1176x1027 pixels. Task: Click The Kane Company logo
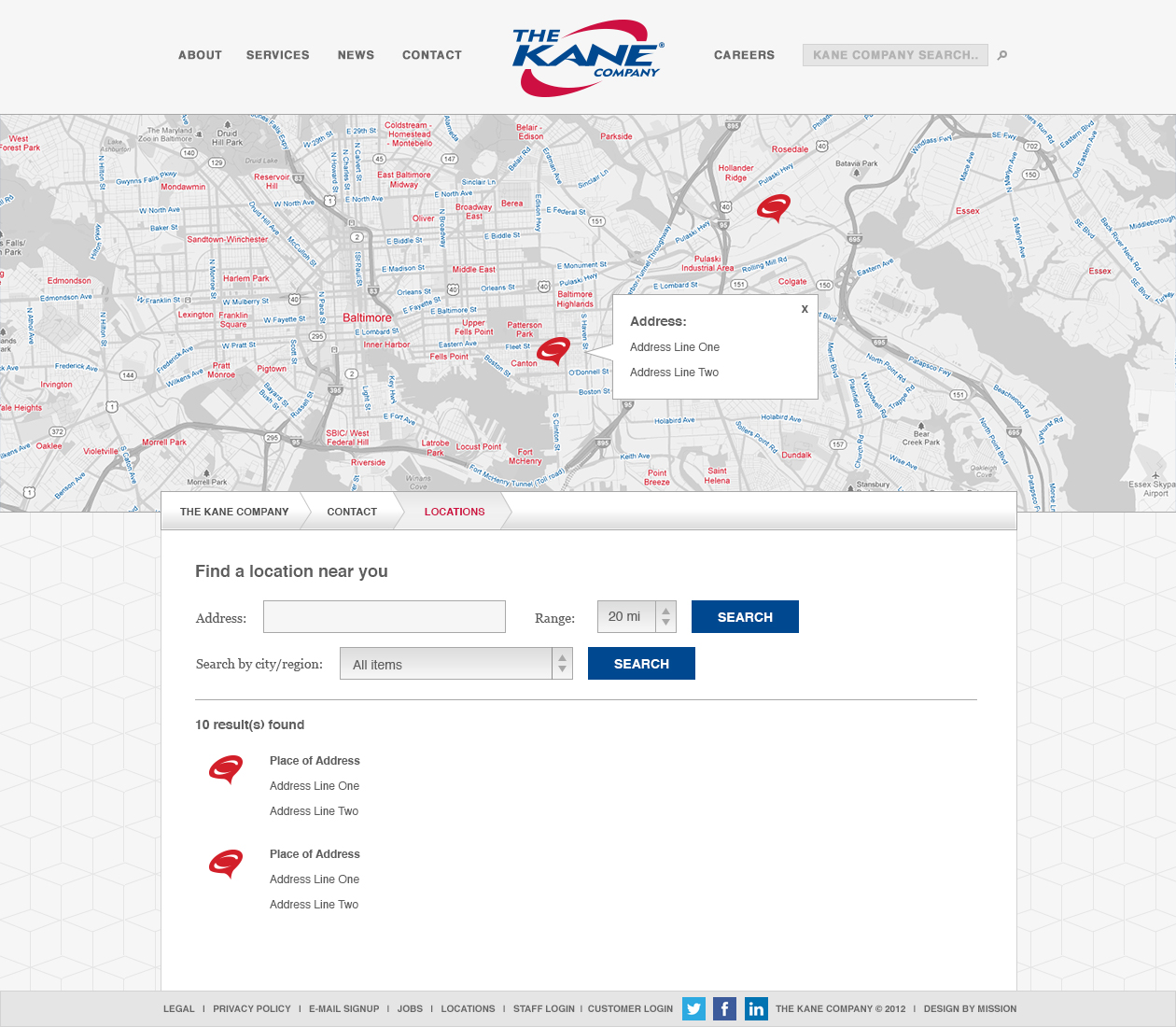[588, 58]
